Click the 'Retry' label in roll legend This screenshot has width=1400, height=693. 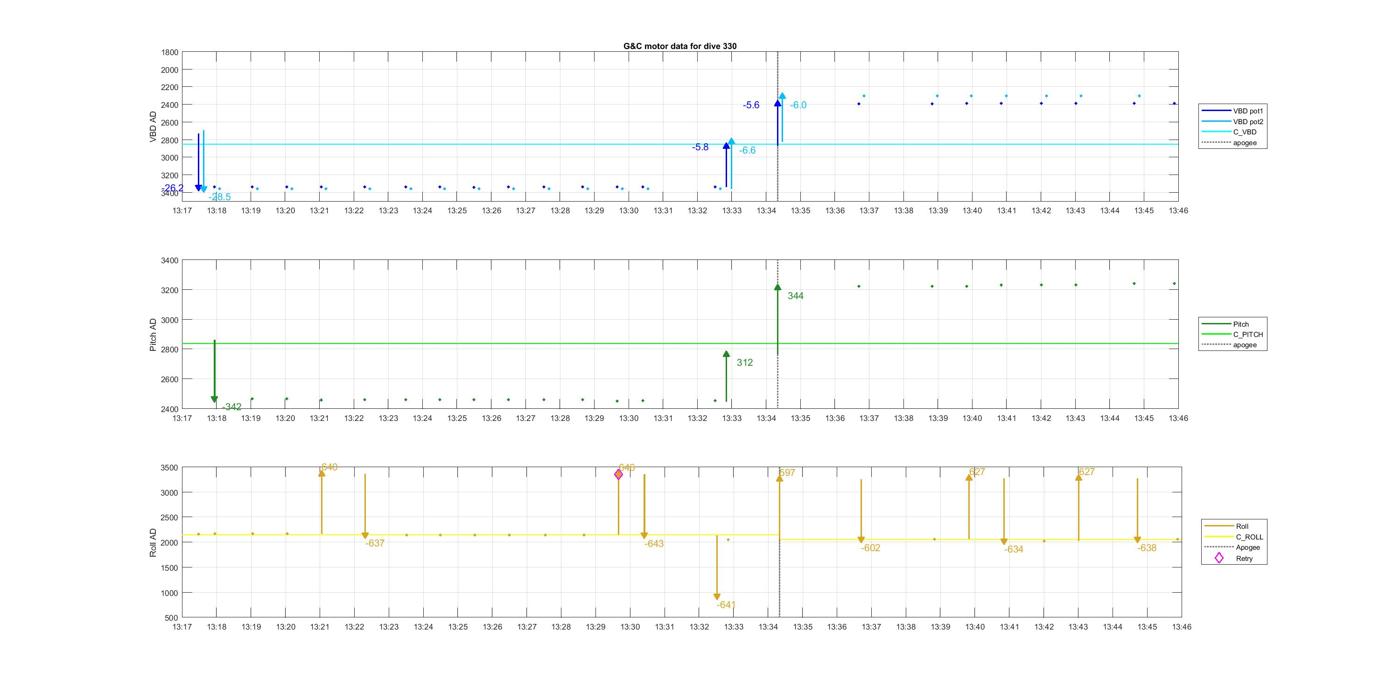tap(1245, 558)
